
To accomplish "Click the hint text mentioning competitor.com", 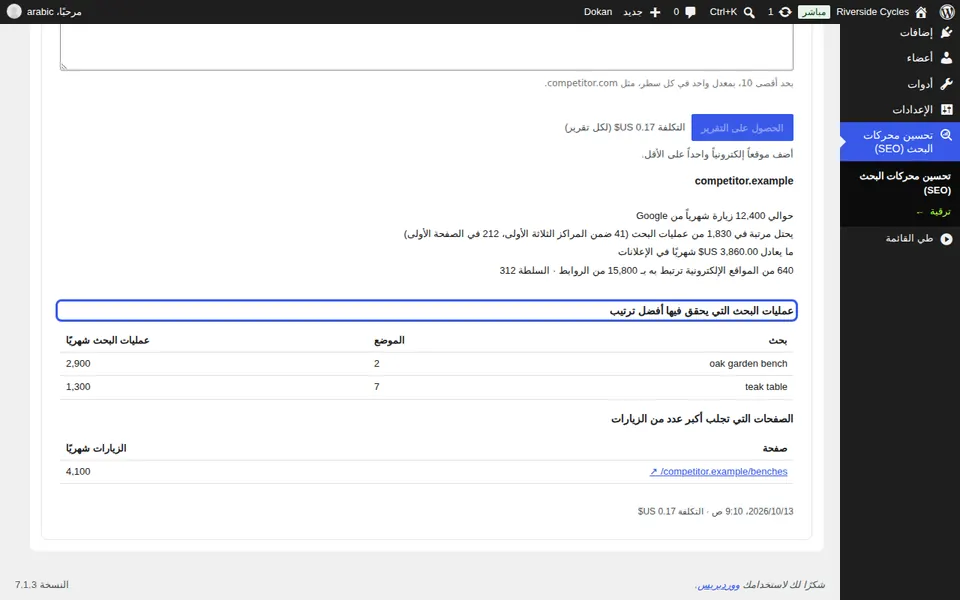I will point(669,83).
